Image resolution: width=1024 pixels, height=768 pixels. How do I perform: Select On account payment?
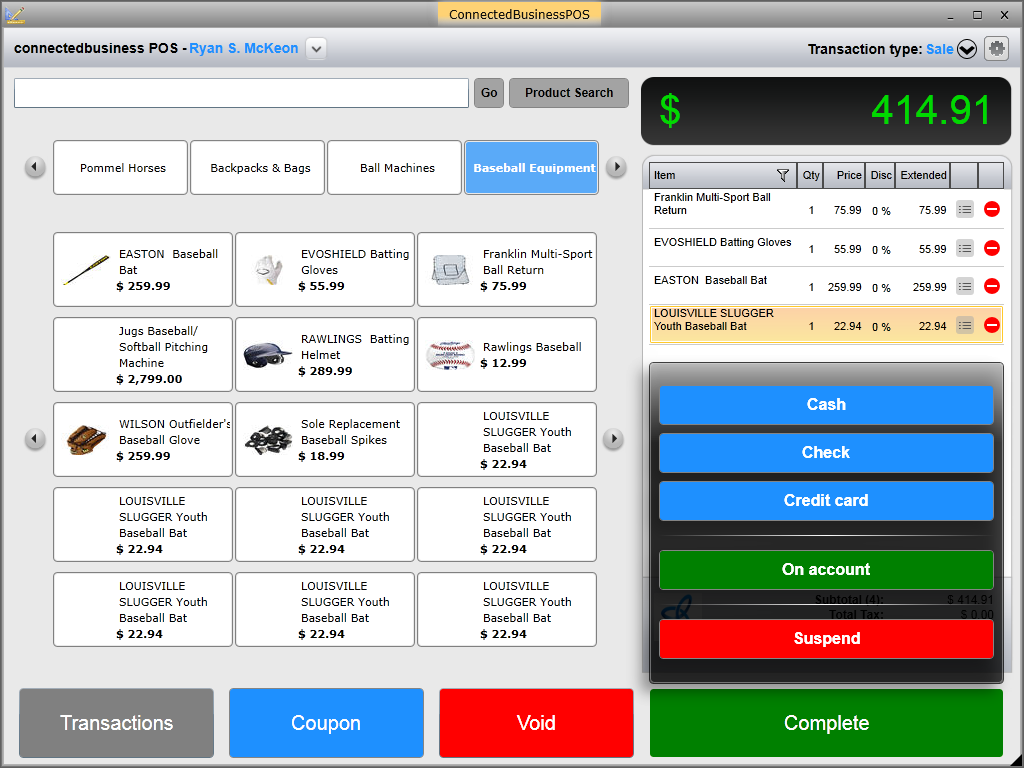click(826, 569)
